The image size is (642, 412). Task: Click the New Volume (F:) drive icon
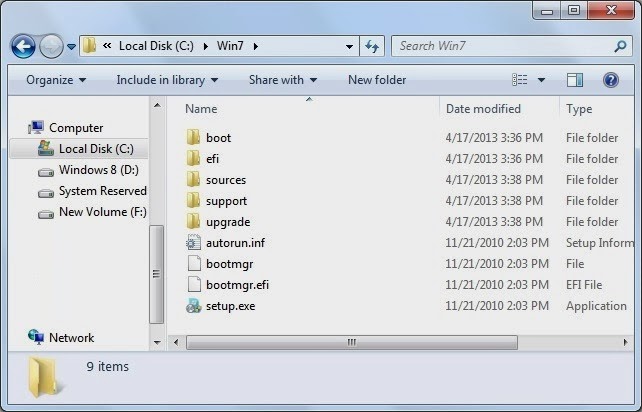click(x=46, y=214)
